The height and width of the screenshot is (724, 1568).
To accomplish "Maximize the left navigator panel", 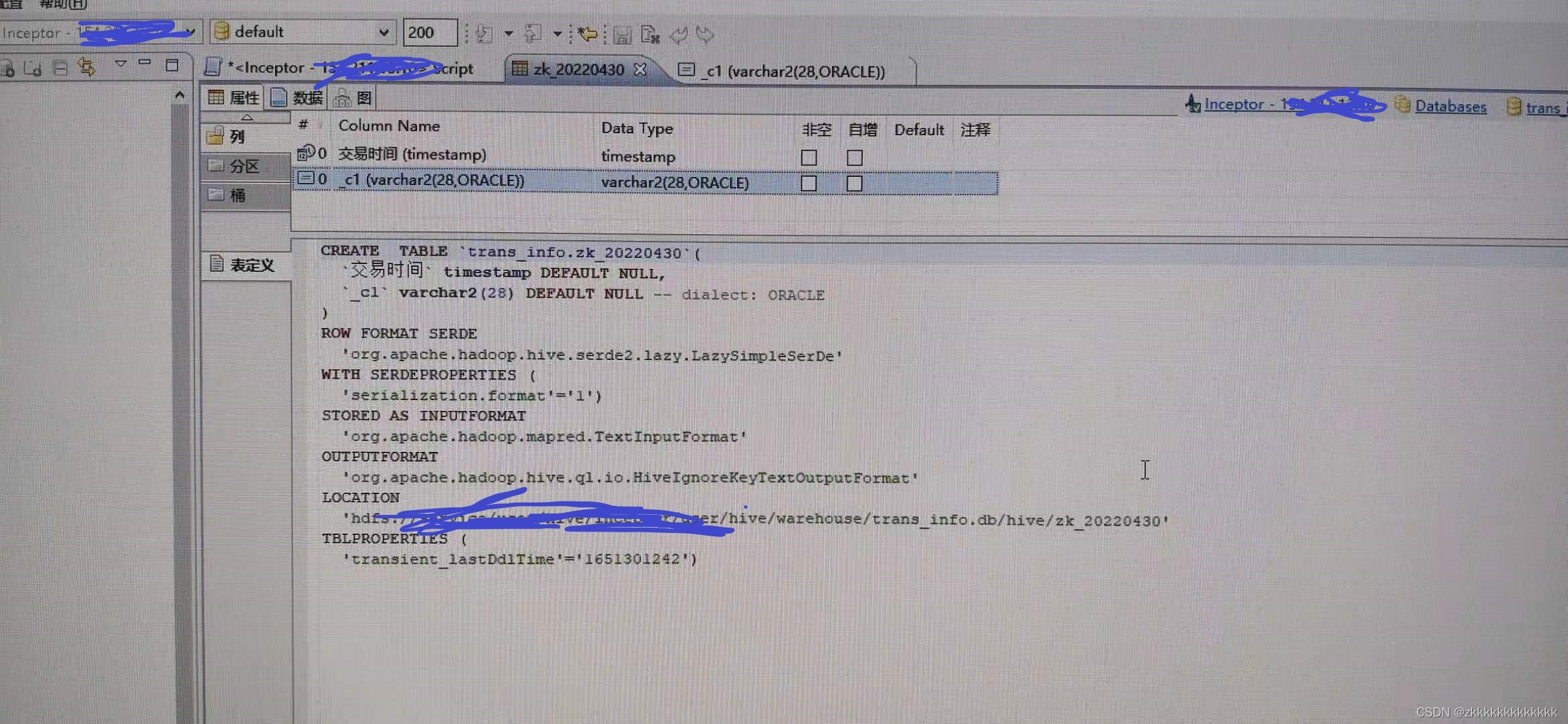I will [x=172, y=65].
